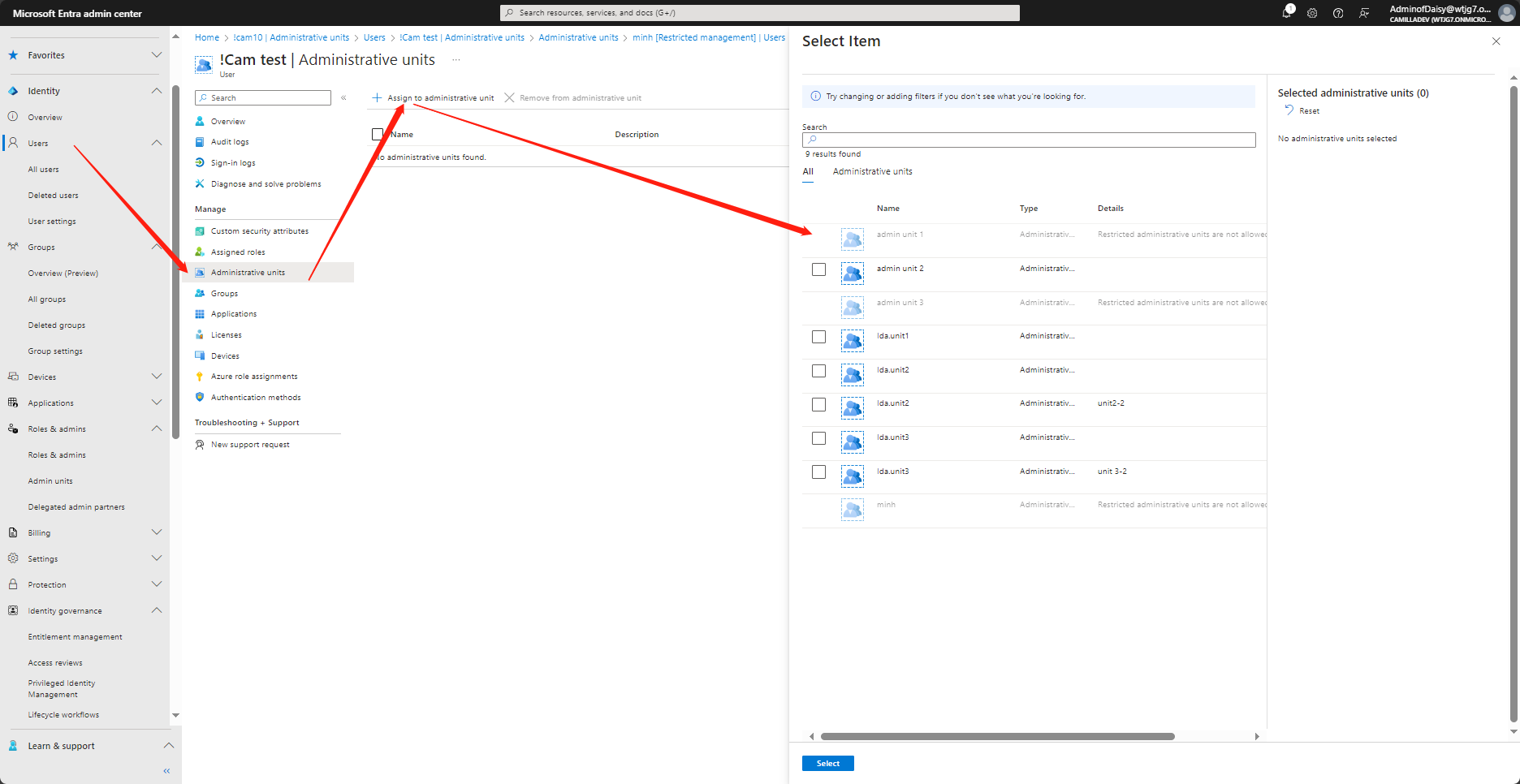1520x784 pixels.
Task: Switch to the Administrative units tab
Action: tap(872, 171)
